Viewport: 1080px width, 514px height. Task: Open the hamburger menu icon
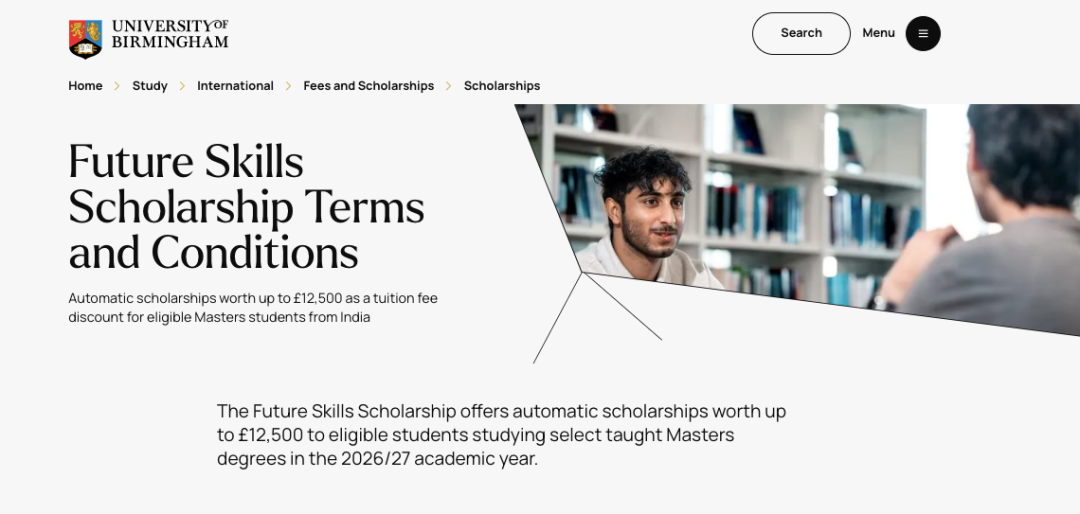(923, 33)
